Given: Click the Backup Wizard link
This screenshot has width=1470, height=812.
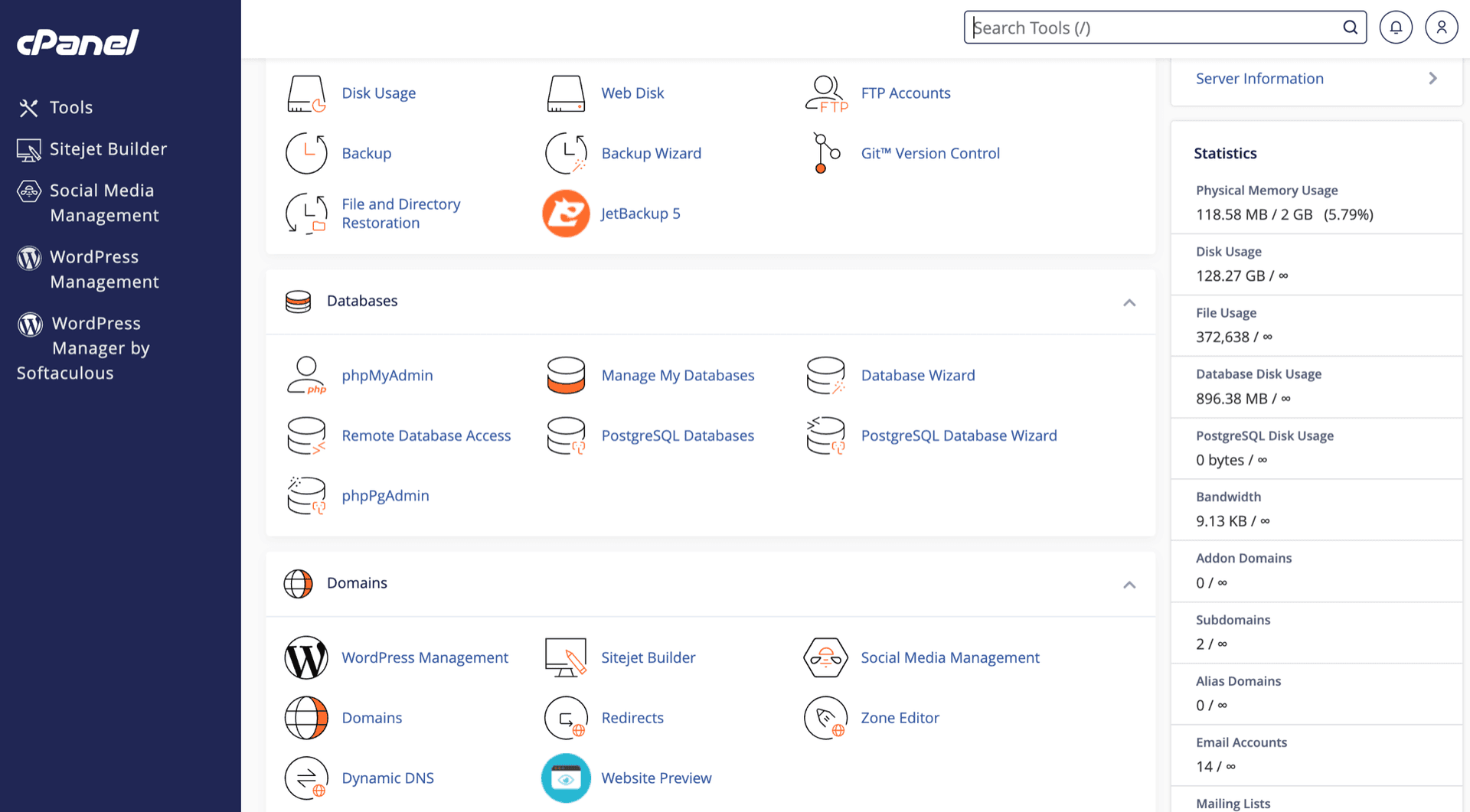Looking at the screenshot, I should coord(651,153).
